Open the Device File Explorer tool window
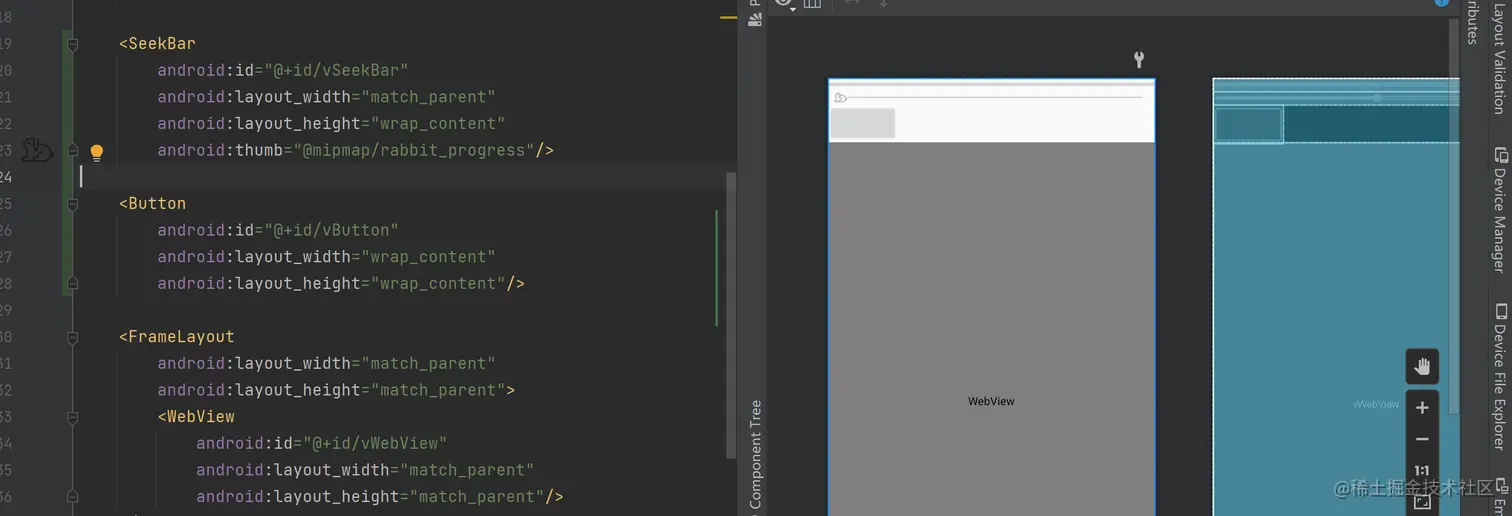Screen dimensions: 1512x516 1498,387
